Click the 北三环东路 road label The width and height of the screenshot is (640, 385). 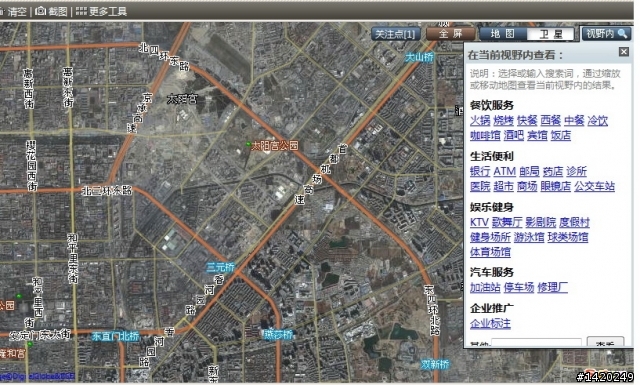(107, 190)
